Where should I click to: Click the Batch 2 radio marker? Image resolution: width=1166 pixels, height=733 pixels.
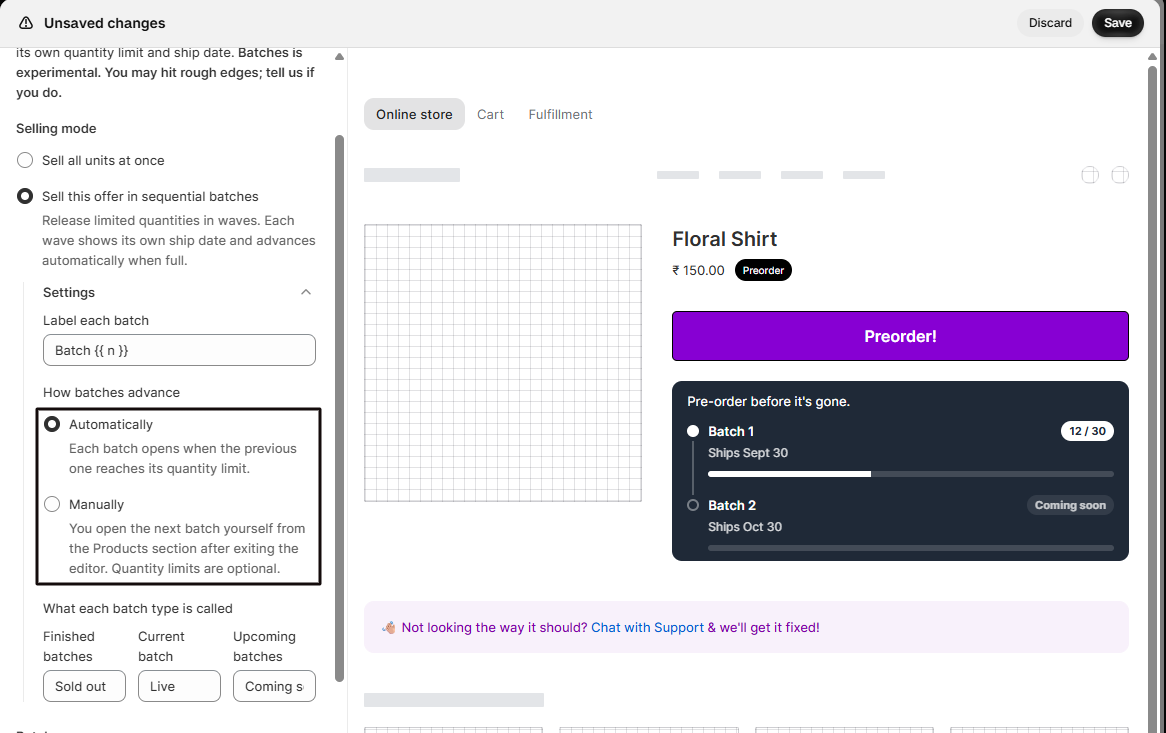click(x=693, y=506)
